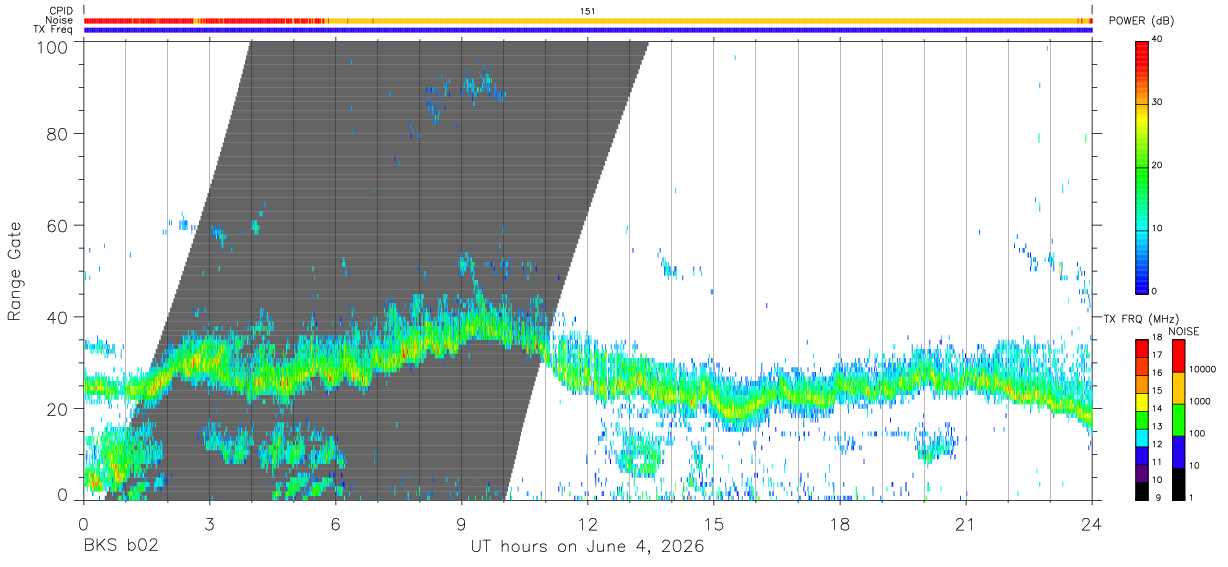Click the TX Freq label at top left
This screenshot has height=567, width=1228.
[x=53, y=30]
